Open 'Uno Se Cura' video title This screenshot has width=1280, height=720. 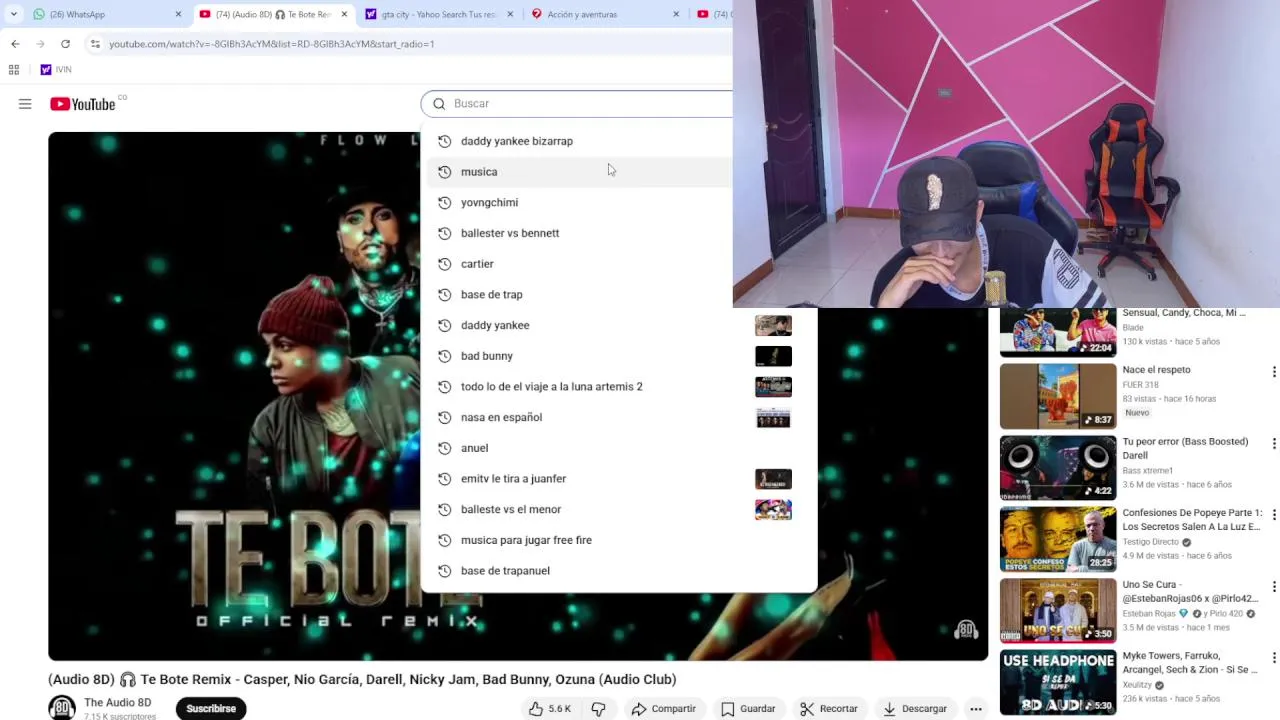[1190, 591]
